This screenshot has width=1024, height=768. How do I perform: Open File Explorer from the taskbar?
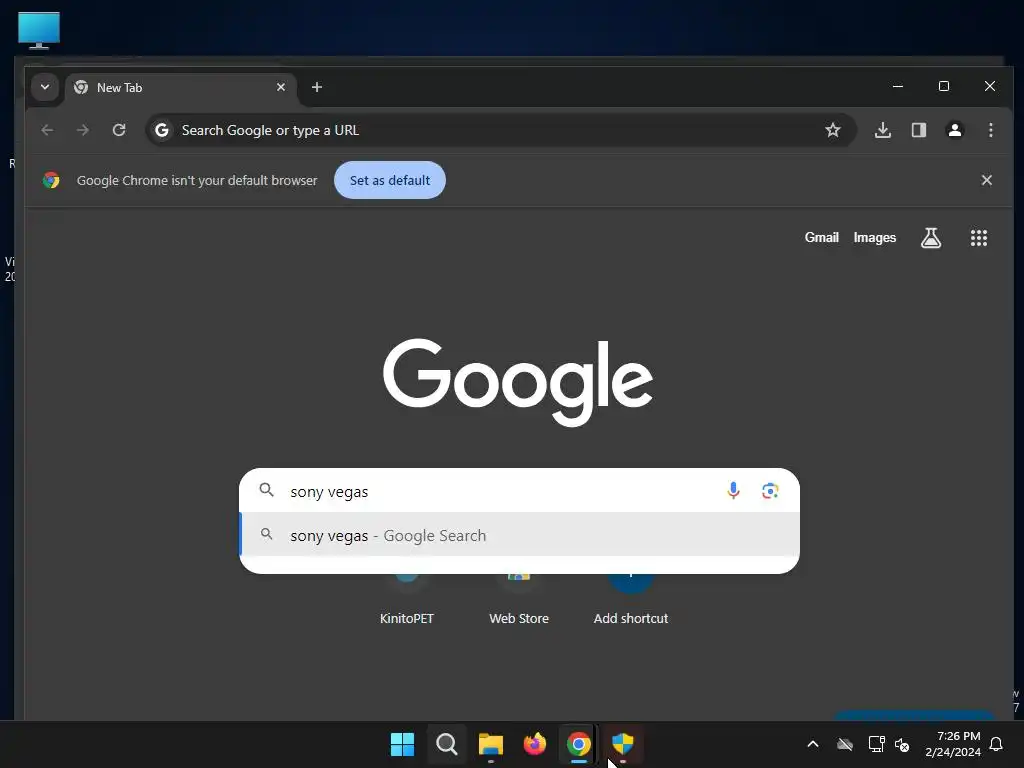tap(491, 744)
